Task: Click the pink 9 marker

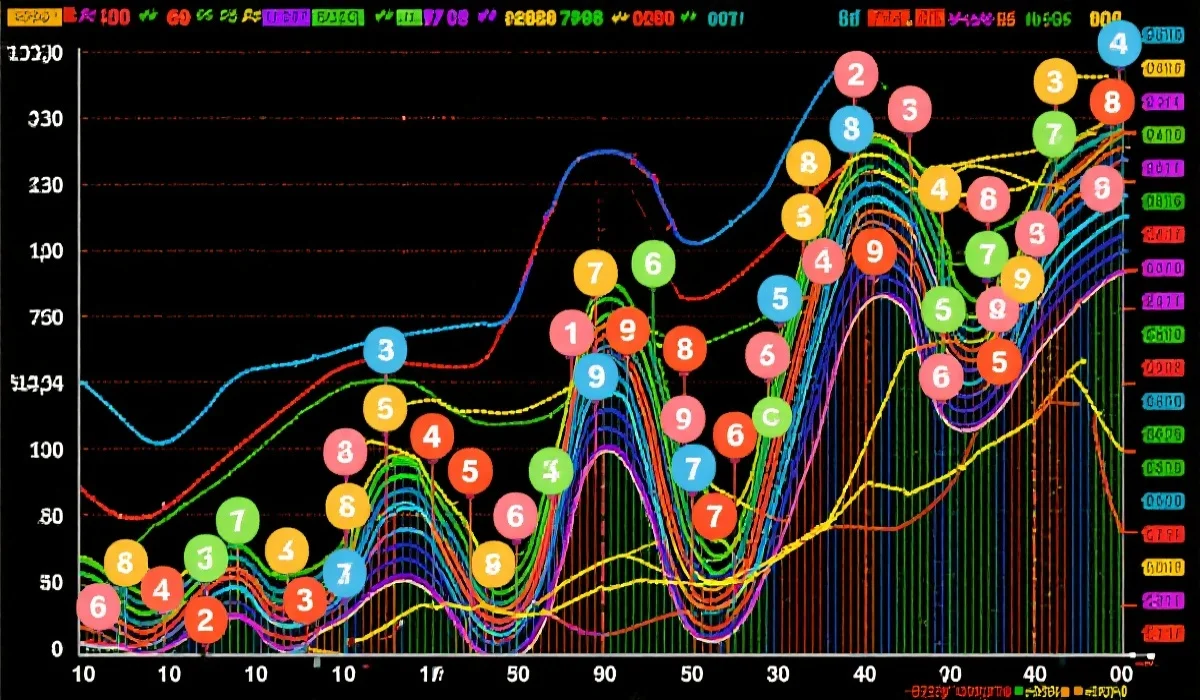Action: (x=684, y=418)
